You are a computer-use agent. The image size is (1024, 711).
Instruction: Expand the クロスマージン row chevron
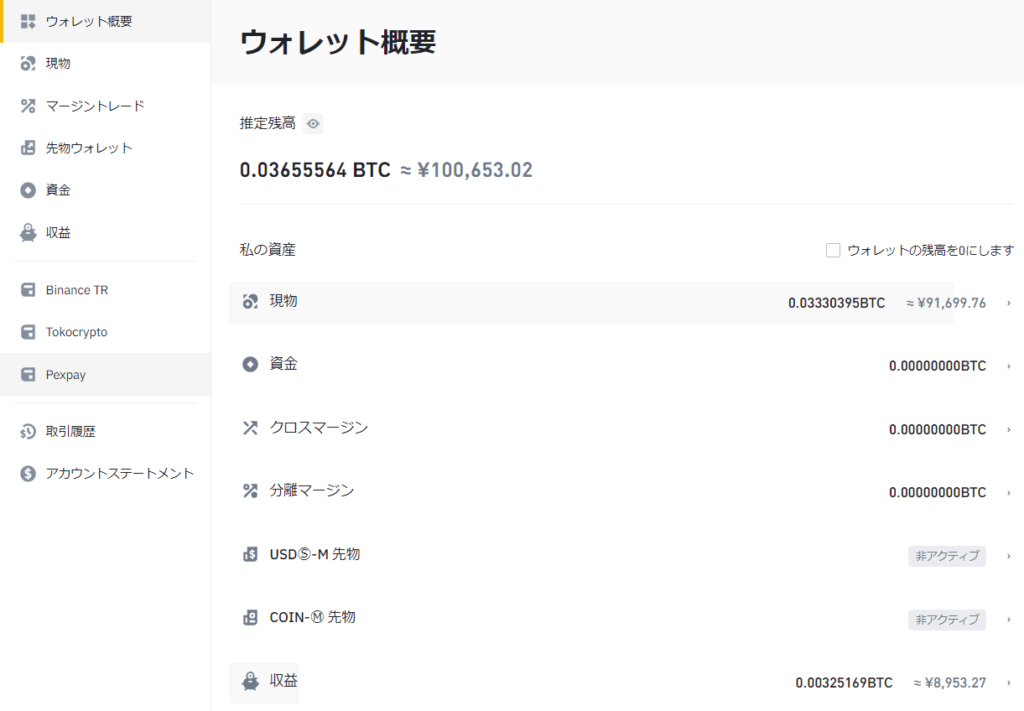coord(1008,430)
